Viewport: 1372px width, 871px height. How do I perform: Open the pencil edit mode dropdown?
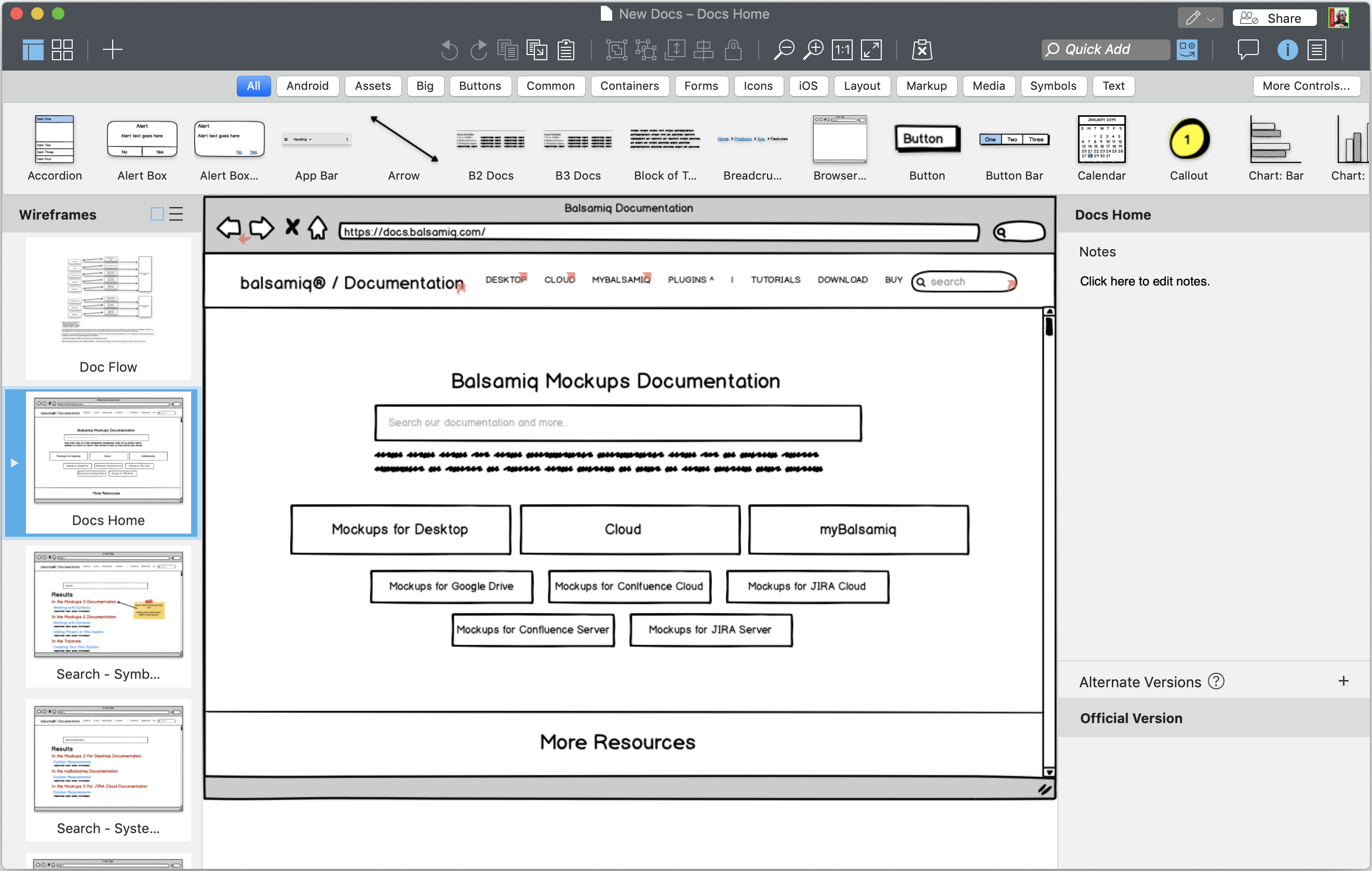1200,18
